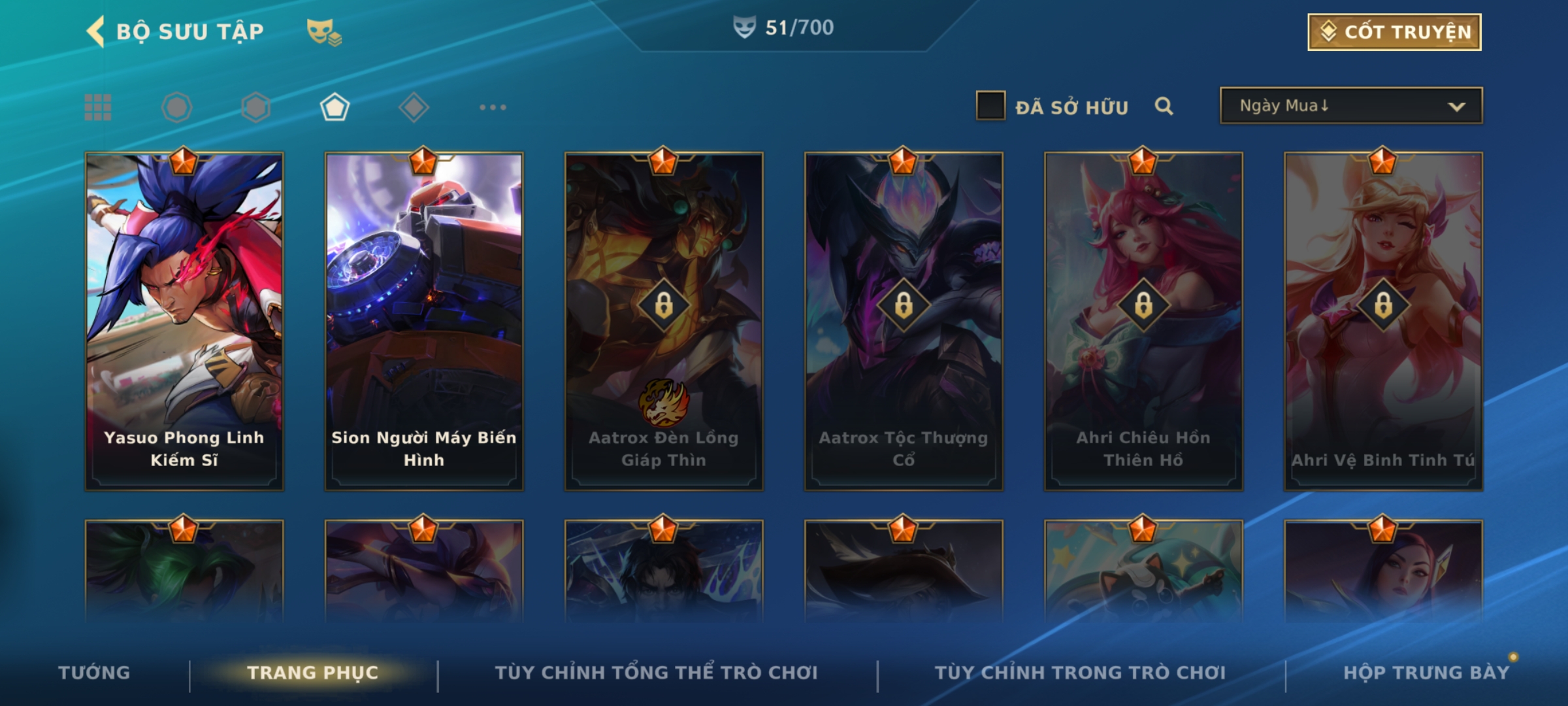Tick the Đã Sở Hữu checkbox
Screen dimensions: 1568x706
[990, 106]
